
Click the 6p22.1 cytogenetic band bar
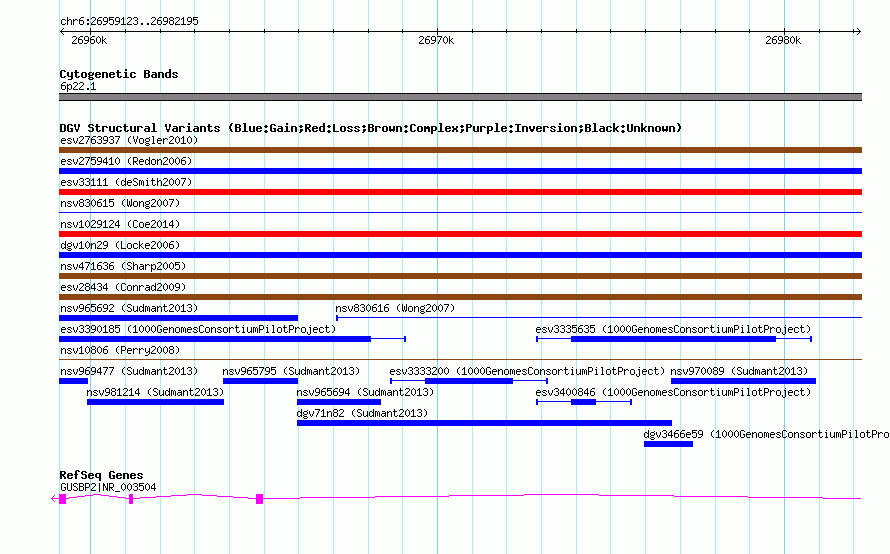[460, 97]
